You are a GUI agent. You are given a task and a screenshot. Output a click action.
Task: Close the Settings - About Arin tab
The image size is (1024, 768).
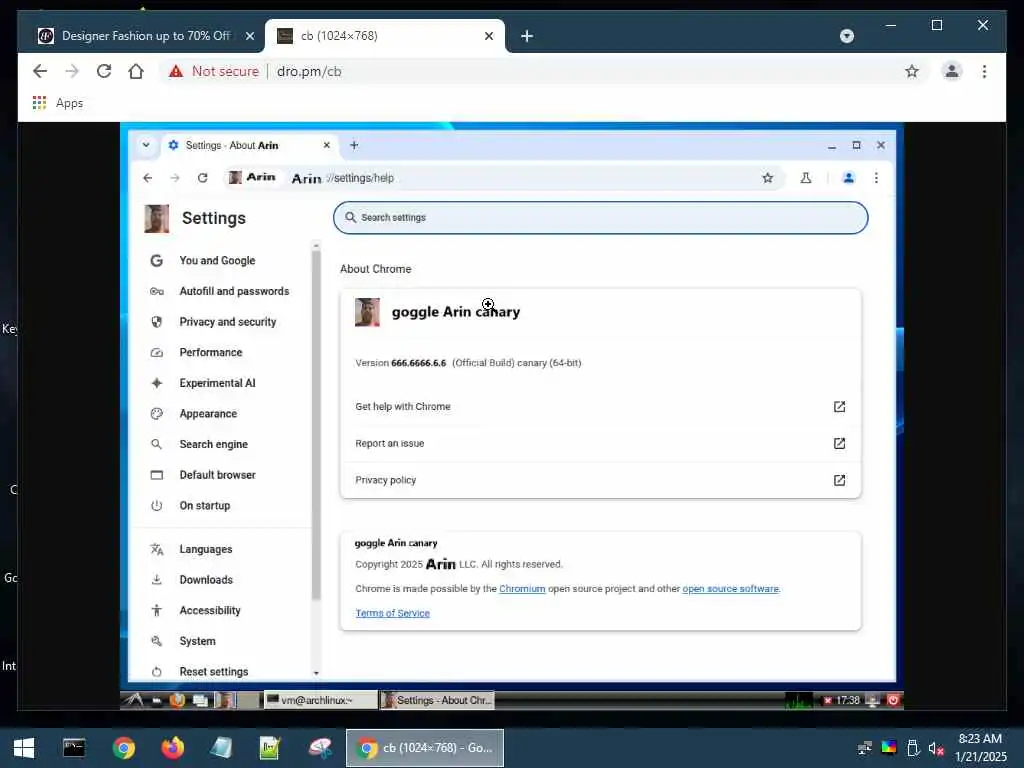pos(327,145)
